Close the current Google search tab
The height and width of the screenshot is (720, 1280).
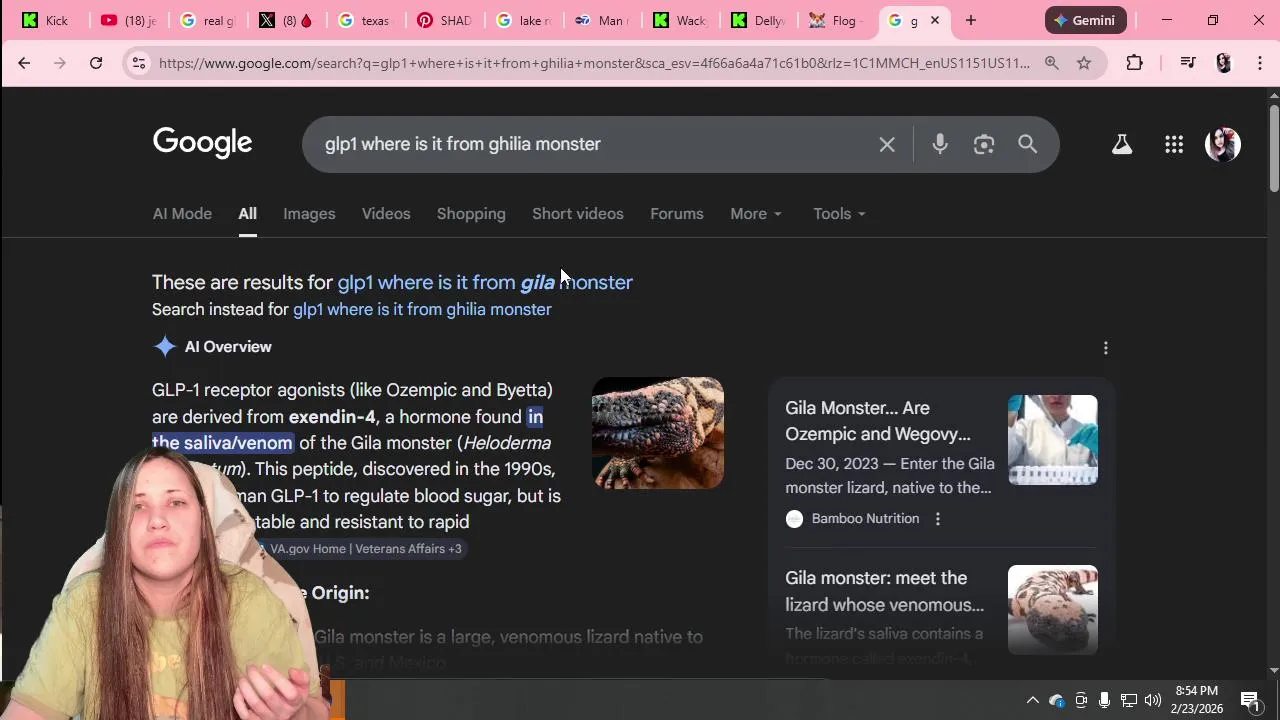(935, 20)
